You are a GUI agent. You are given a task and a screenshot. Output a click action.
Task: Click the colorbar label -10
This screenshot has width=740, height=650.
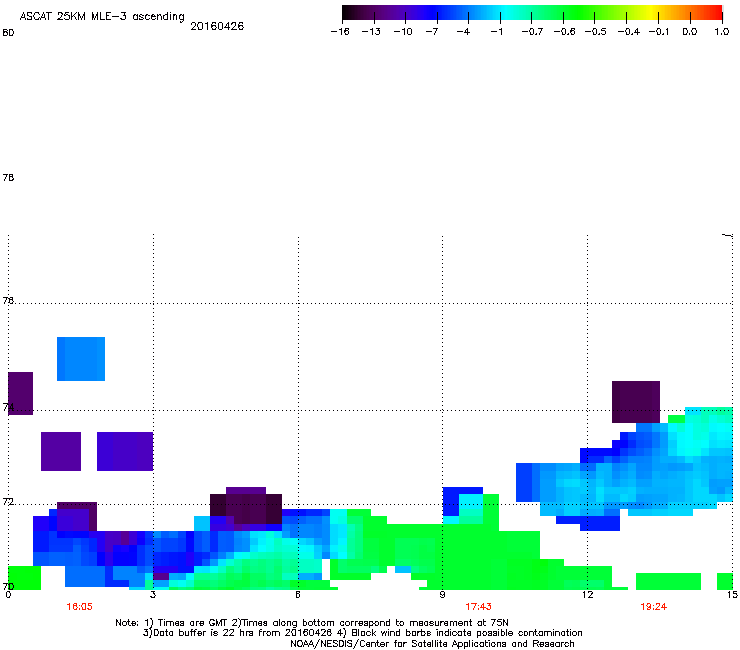pos(403,32)
